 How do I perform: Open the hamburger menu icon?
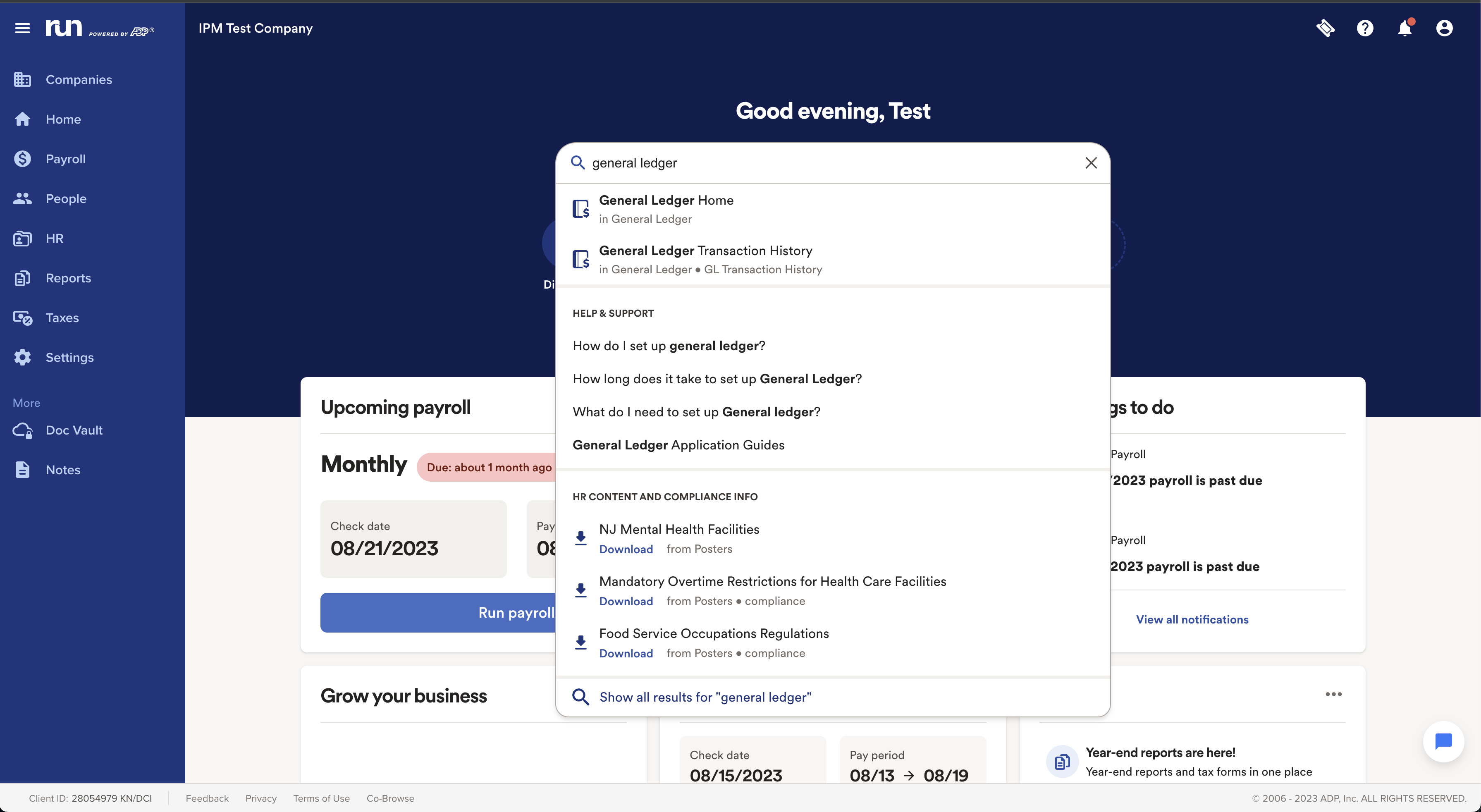[x=22, y=28]
